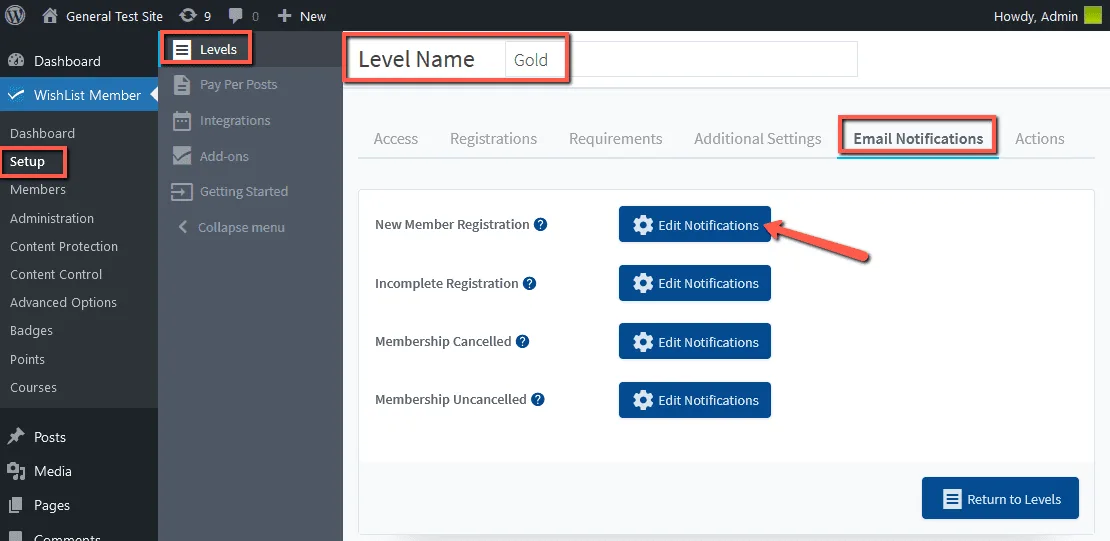The width and height of the screenshot is (1110, 541).
Task: Open Badges in the sidebar
Action: 31,331
